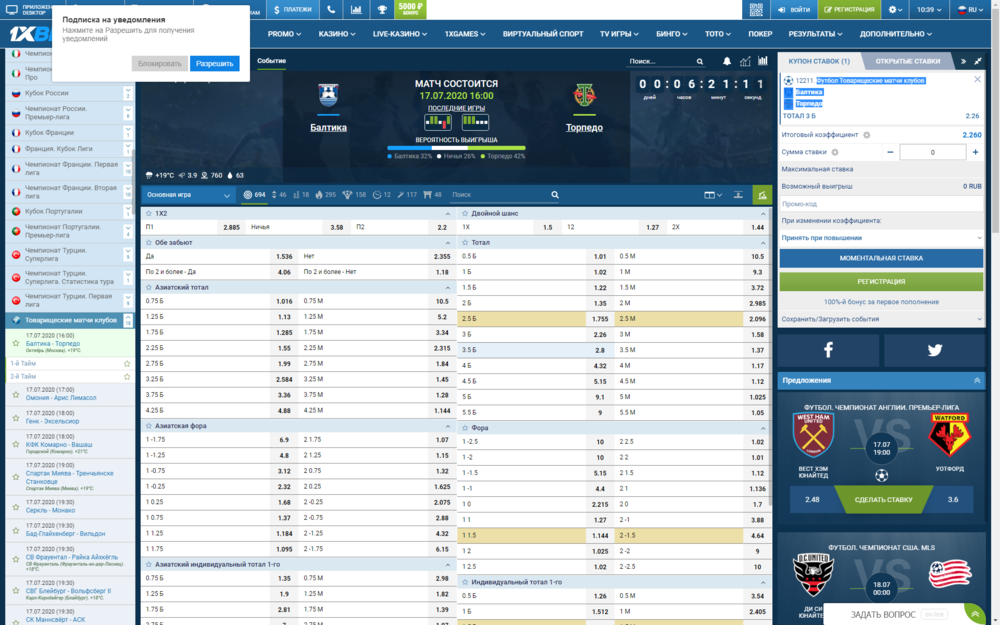
Task: Click the double-arrow icon in the coupon header
Action: pos(963,61)
